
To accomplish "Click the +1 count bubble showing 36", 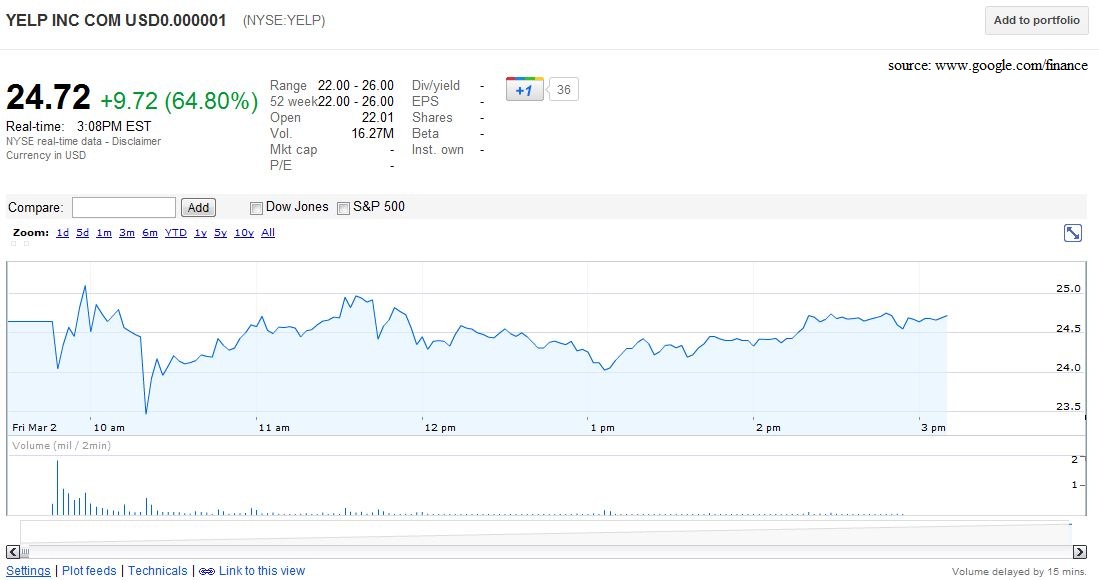I will coord(563,90).
